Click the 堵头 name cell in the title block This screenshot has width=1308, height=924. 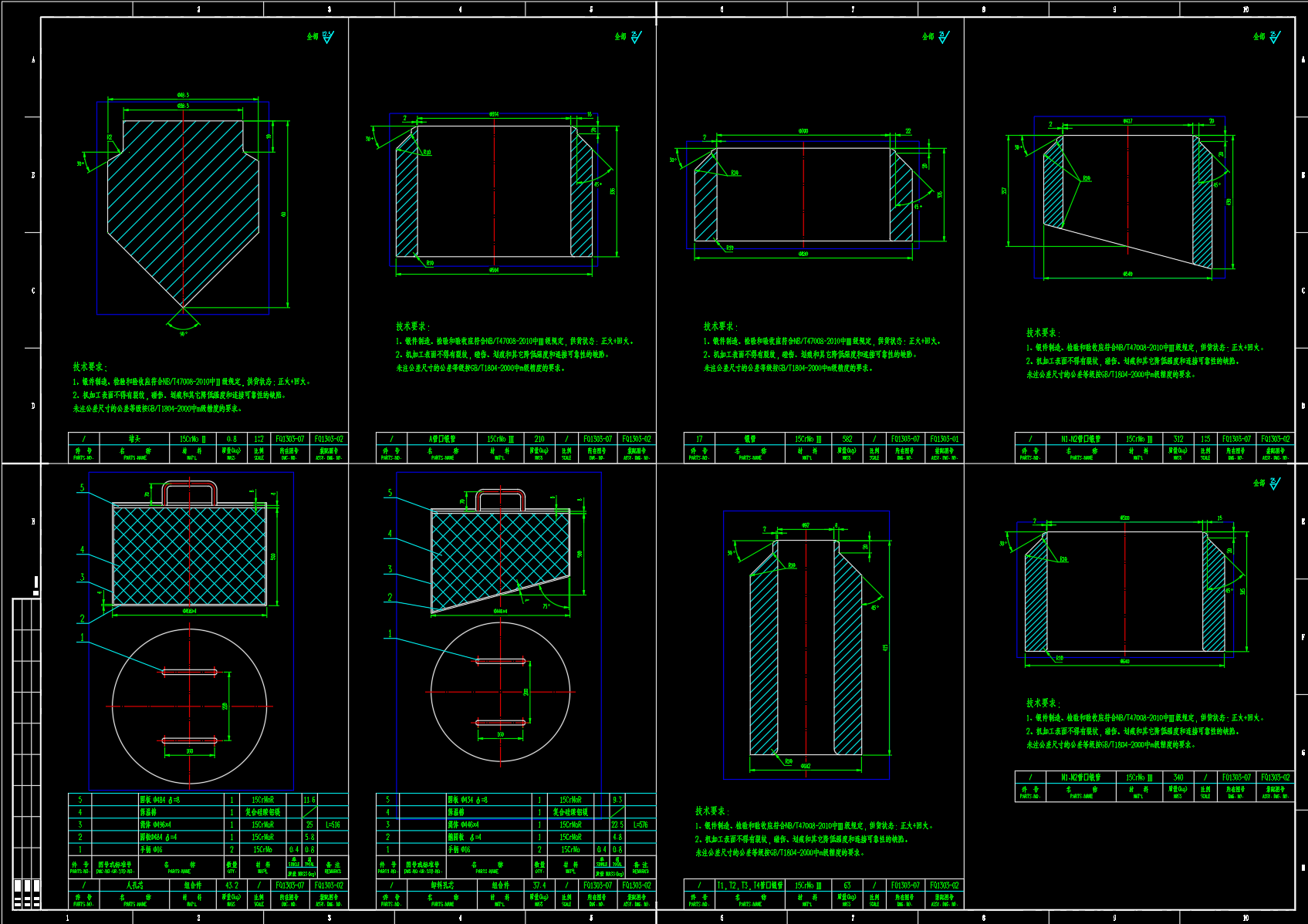tap(136, 438)
